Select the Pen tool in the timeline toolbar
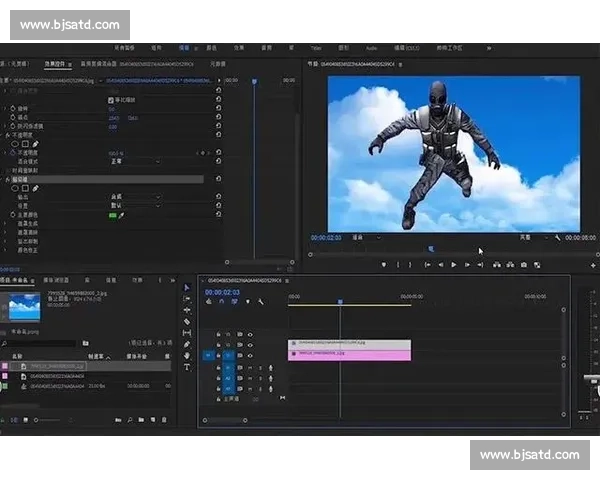Screen dimensions: 600x480 pos(187,344)
